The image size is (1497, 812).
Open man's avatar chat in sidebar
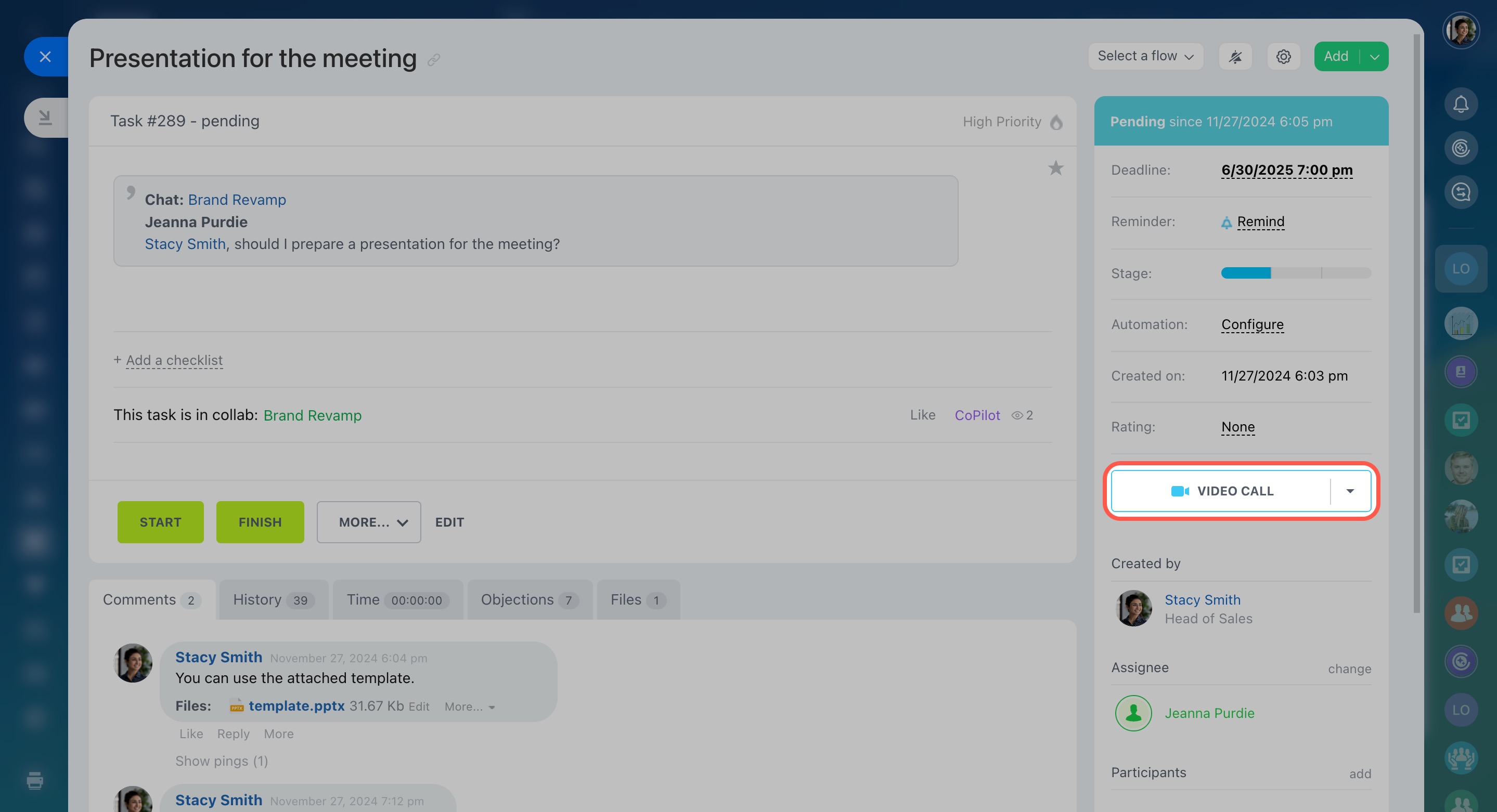pyautogui.click(x=1461, y=468)
